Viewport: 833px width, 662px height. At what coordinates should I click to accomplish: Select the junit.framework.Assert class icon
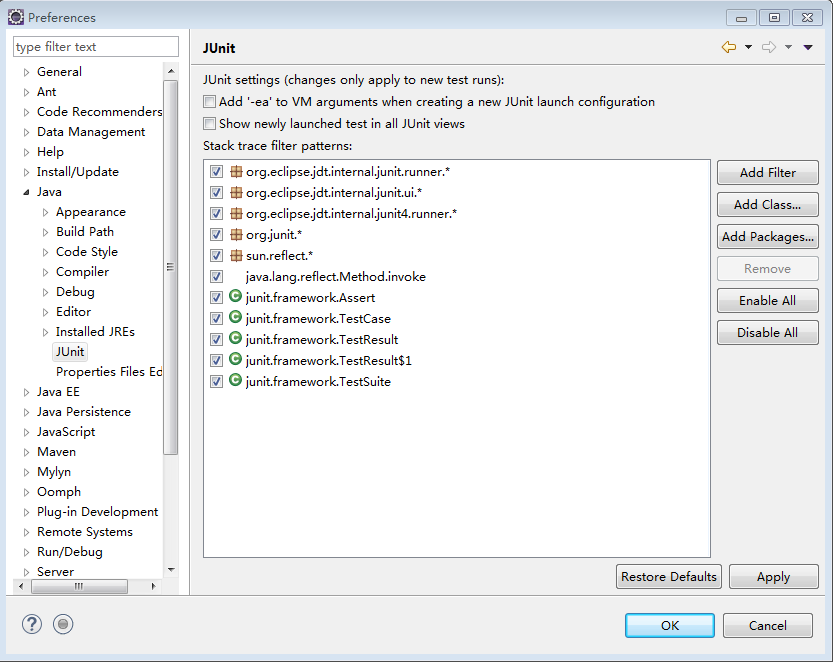pyautogui.click(x=235, y=296)
